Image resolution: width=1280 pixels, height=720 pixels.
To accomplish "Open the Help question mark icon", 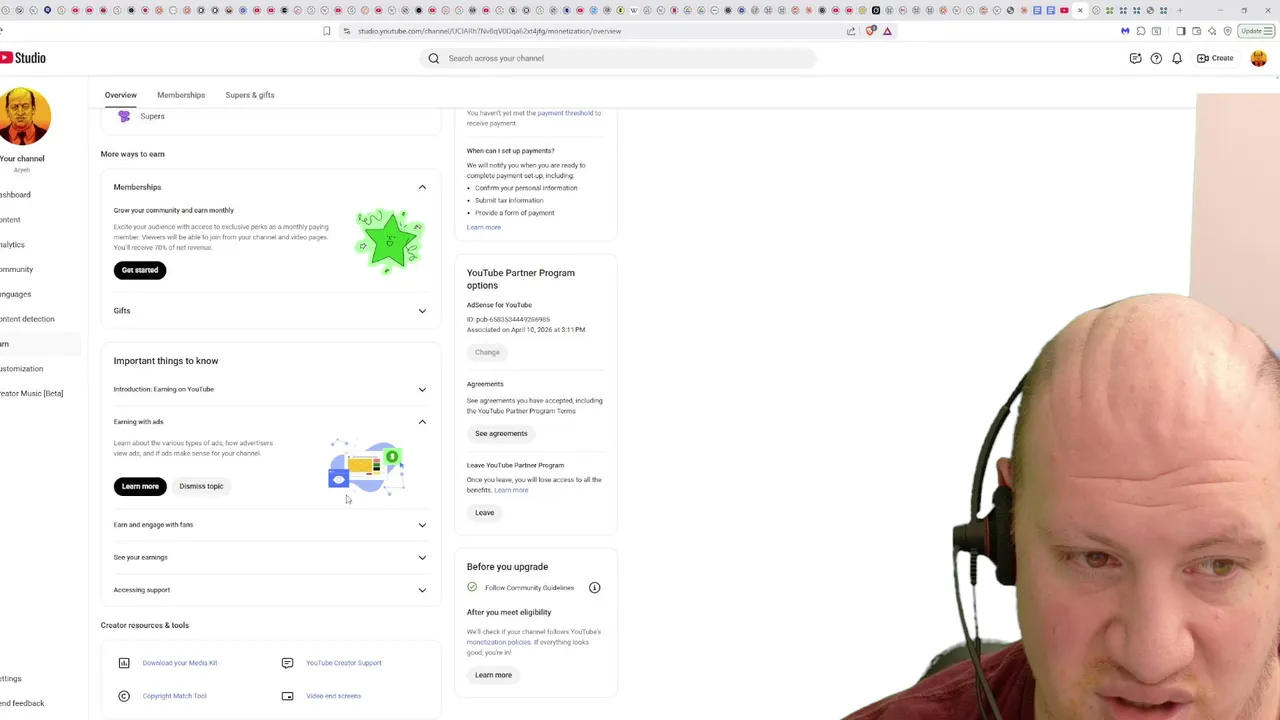I will click(1156, 58).
